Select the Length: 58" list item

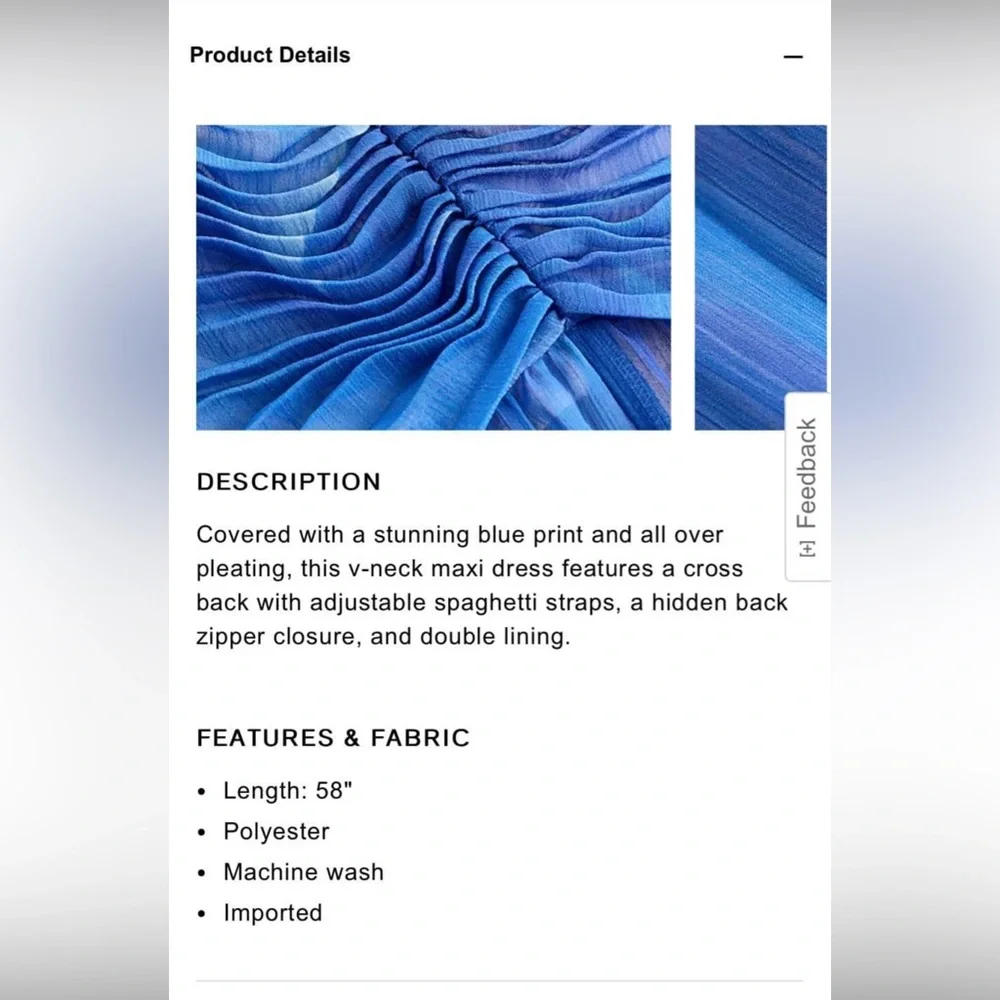coord(288,791)
